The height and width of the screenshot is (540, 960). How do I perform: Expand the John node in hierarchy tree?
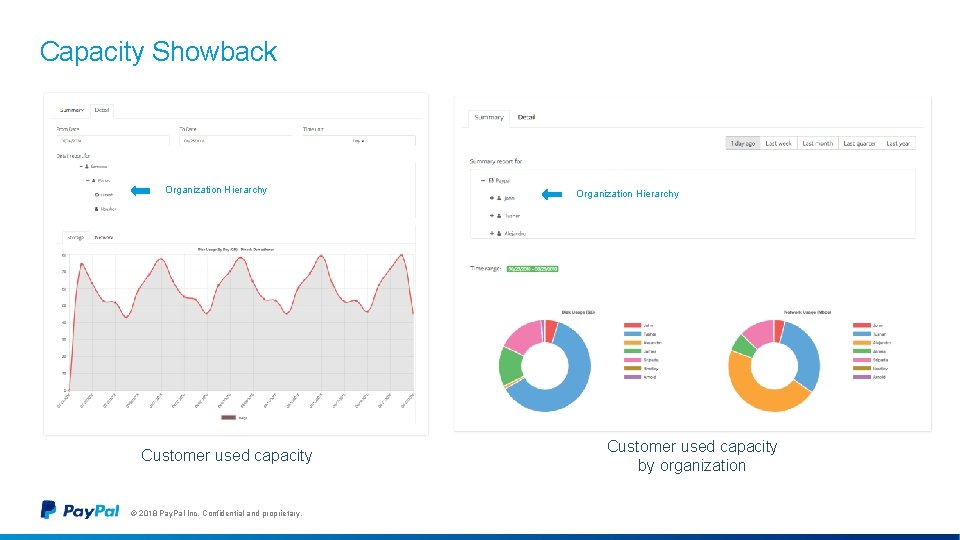(492, 198)
